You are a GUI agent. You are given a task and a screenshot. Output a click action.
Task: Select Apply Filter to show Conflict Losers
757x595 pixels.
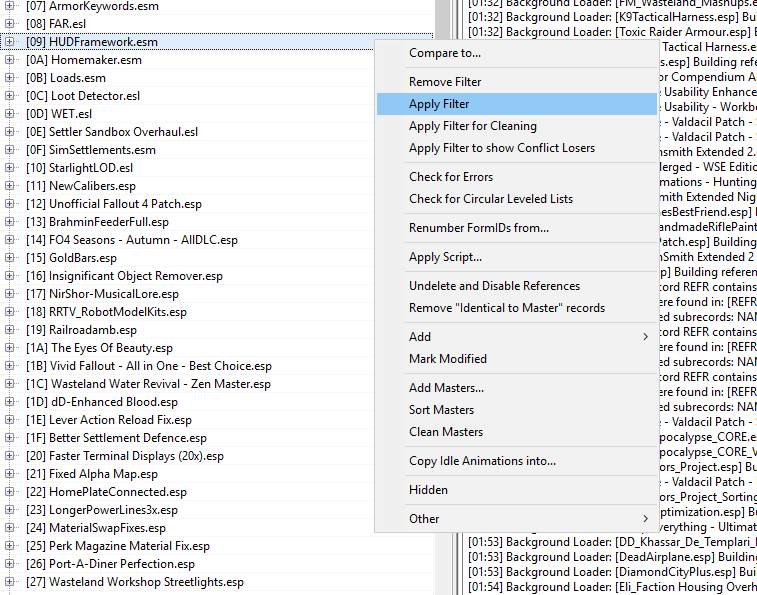point(517,148)
